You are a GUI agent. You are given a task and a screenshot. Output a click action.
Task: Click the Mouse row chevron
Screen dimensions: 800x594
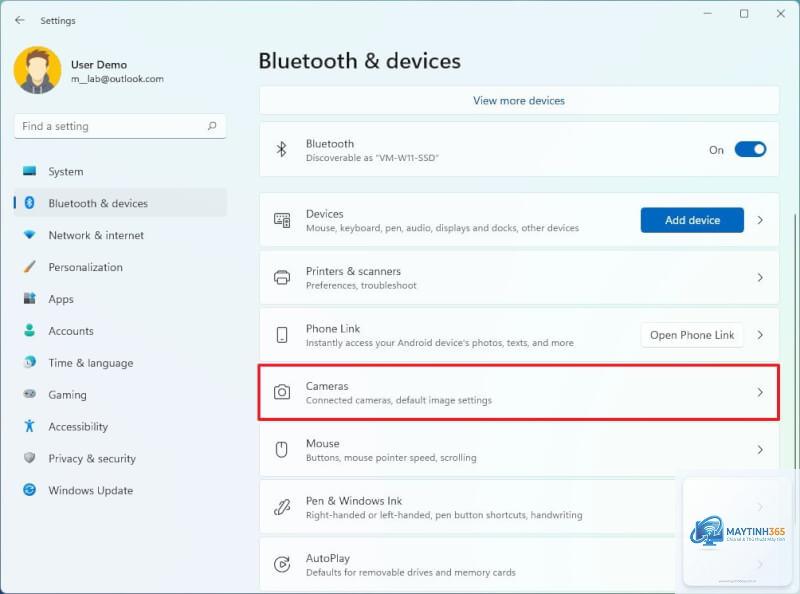[x=760, y=450]
